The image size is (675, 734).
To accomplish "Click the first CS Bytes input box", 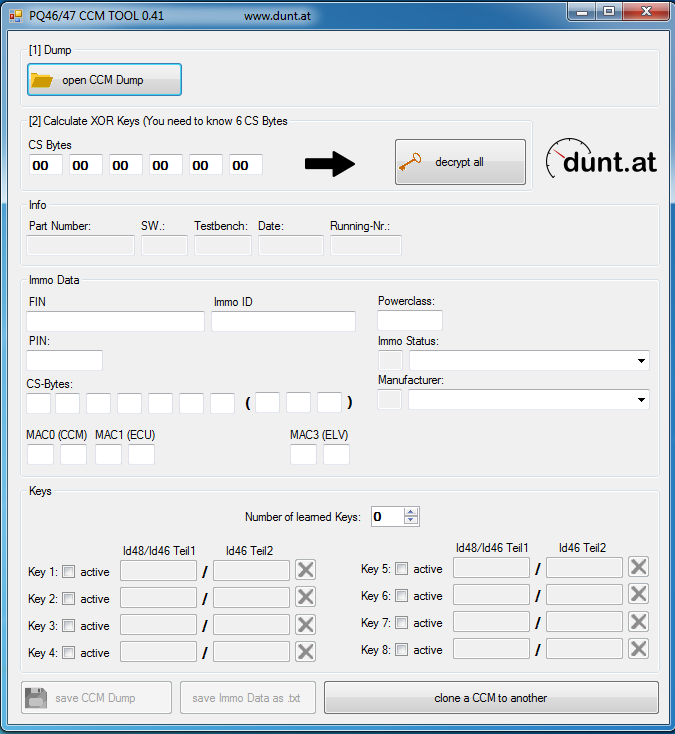I will click(47, 166).
